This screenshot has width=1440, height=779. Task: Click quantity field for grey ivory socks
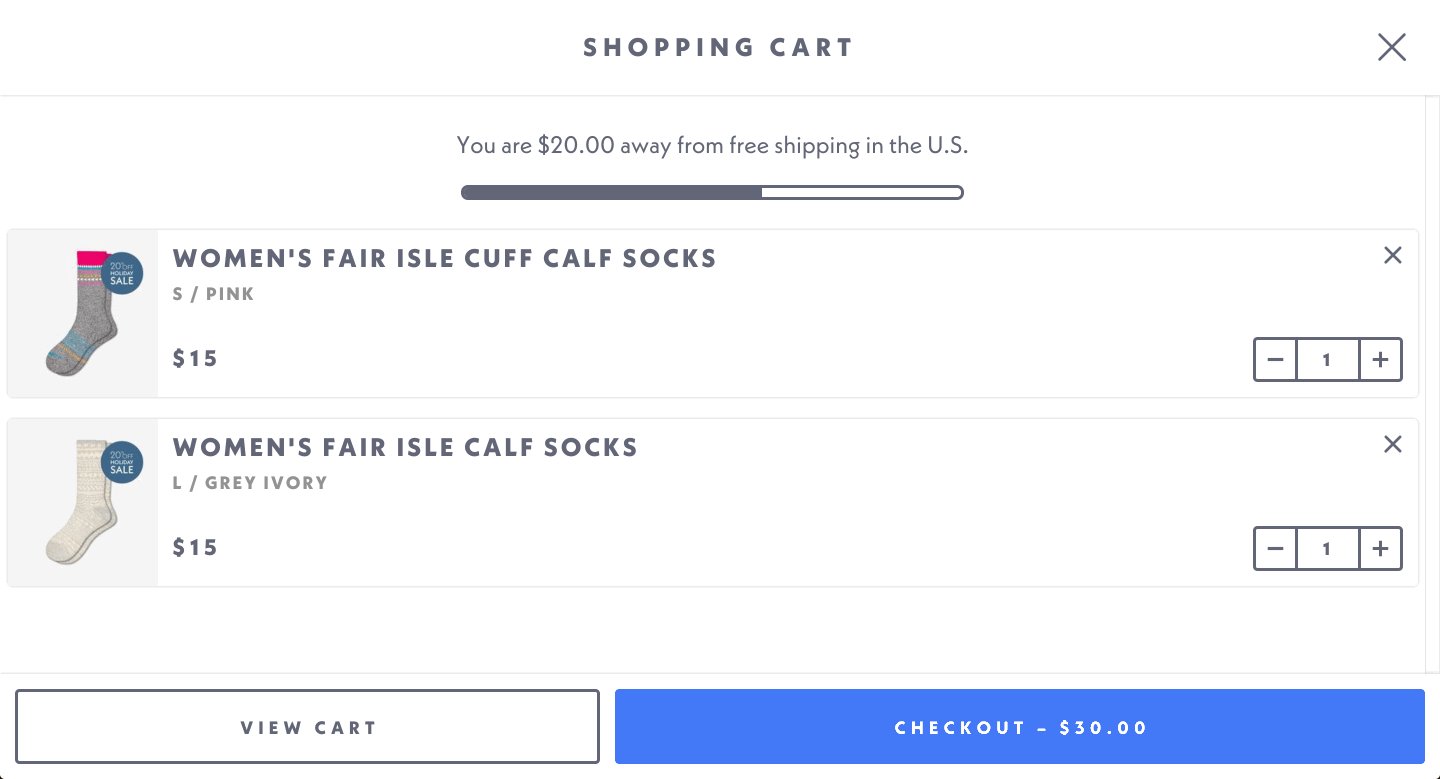(x=1327, y=549)
